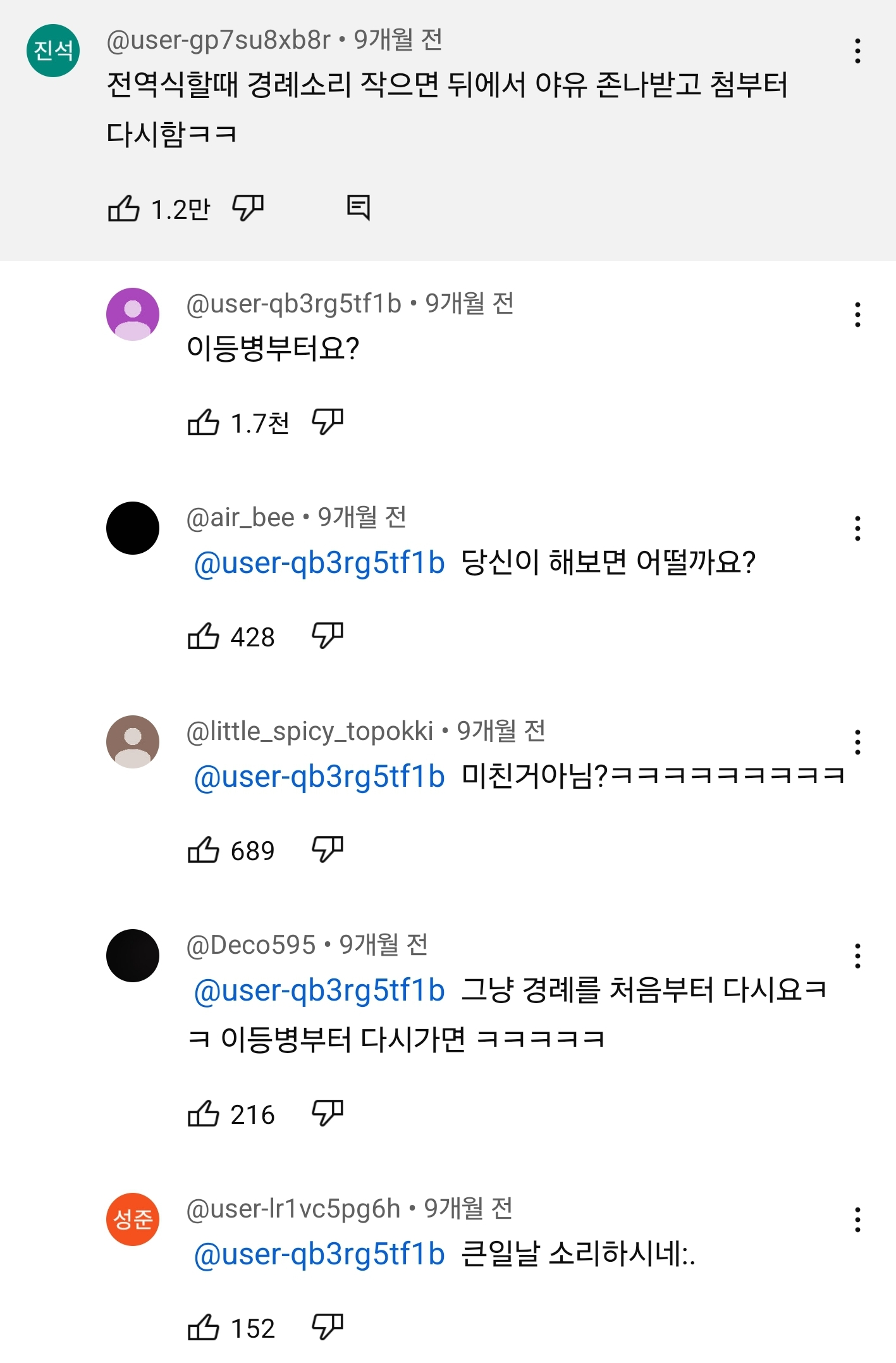This screenshot has width=896, height=1363.
Task: Like the @little_spicy_topokki reply with 689 likes
Action: tap(204, 849)
